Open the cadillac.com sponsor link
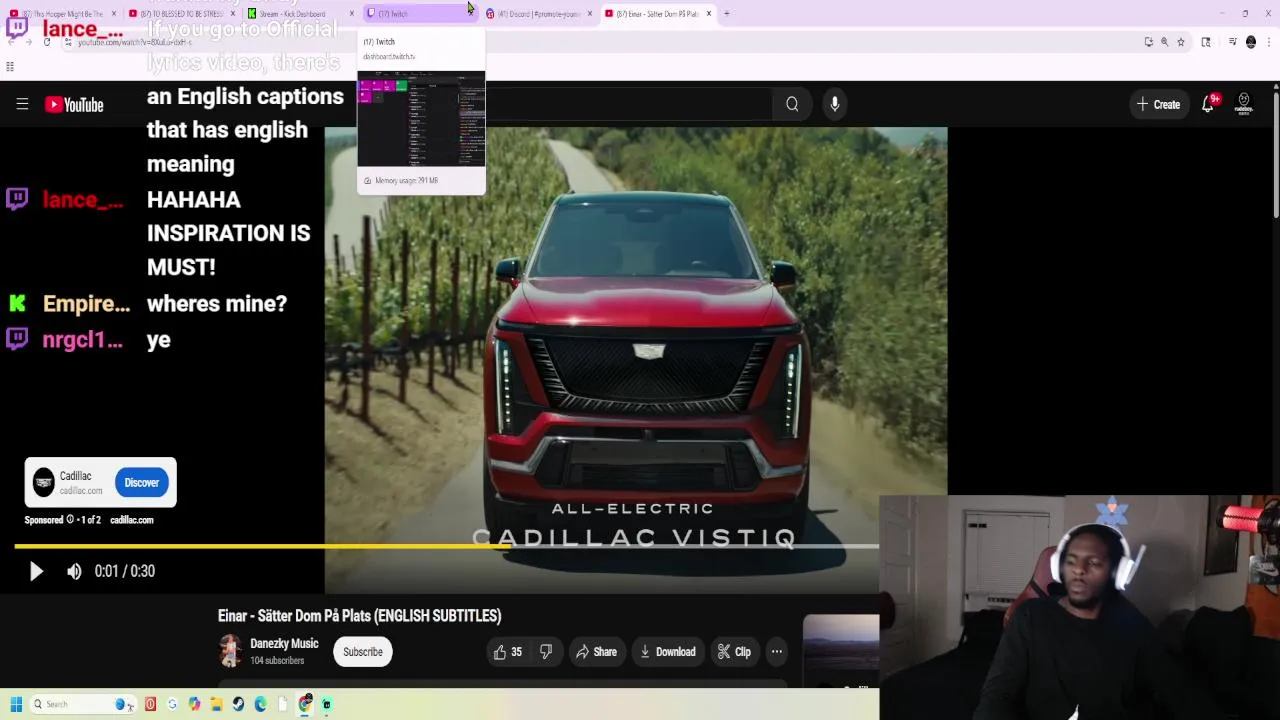1280x720 pixels. [x=132, y=520]
